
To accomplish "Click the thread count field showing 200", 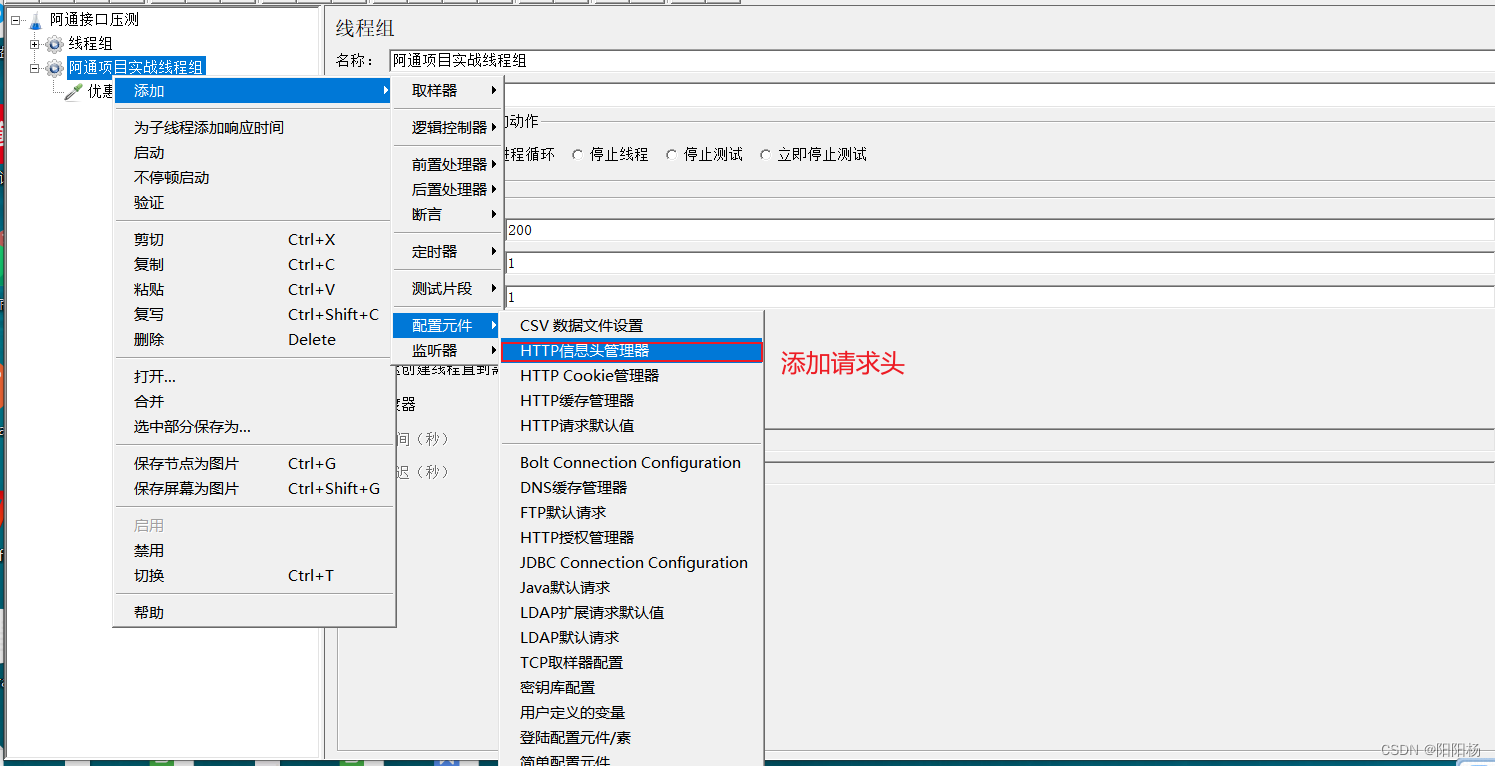I will [999, 230].
